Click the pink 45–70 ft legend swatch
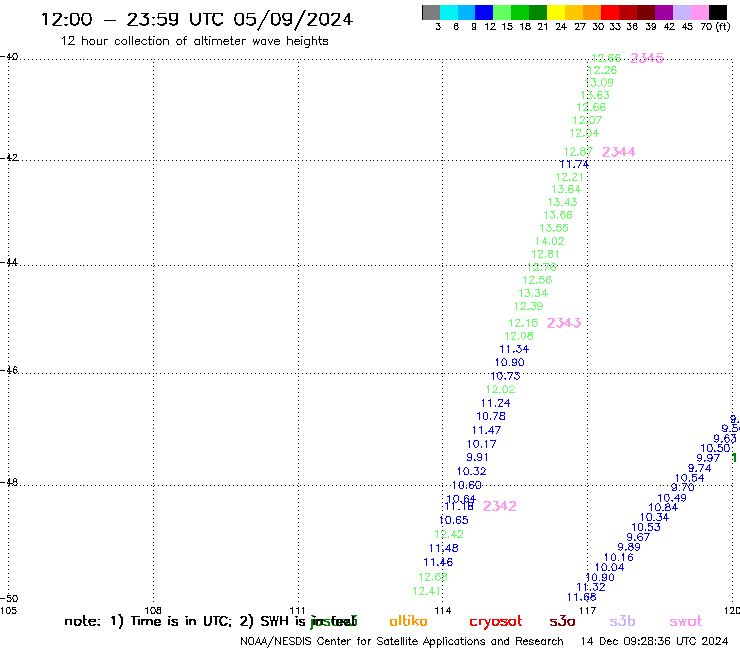Screen dimensions: 740x650 coord(700,12)
